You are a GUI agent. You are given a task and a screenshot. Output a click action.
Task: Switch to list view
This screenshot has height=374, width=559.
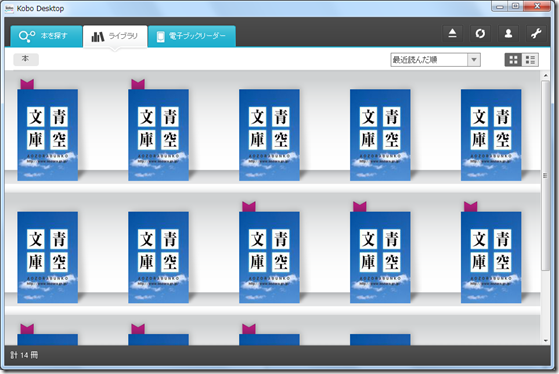pyautogui.click(x=530, y=60)
